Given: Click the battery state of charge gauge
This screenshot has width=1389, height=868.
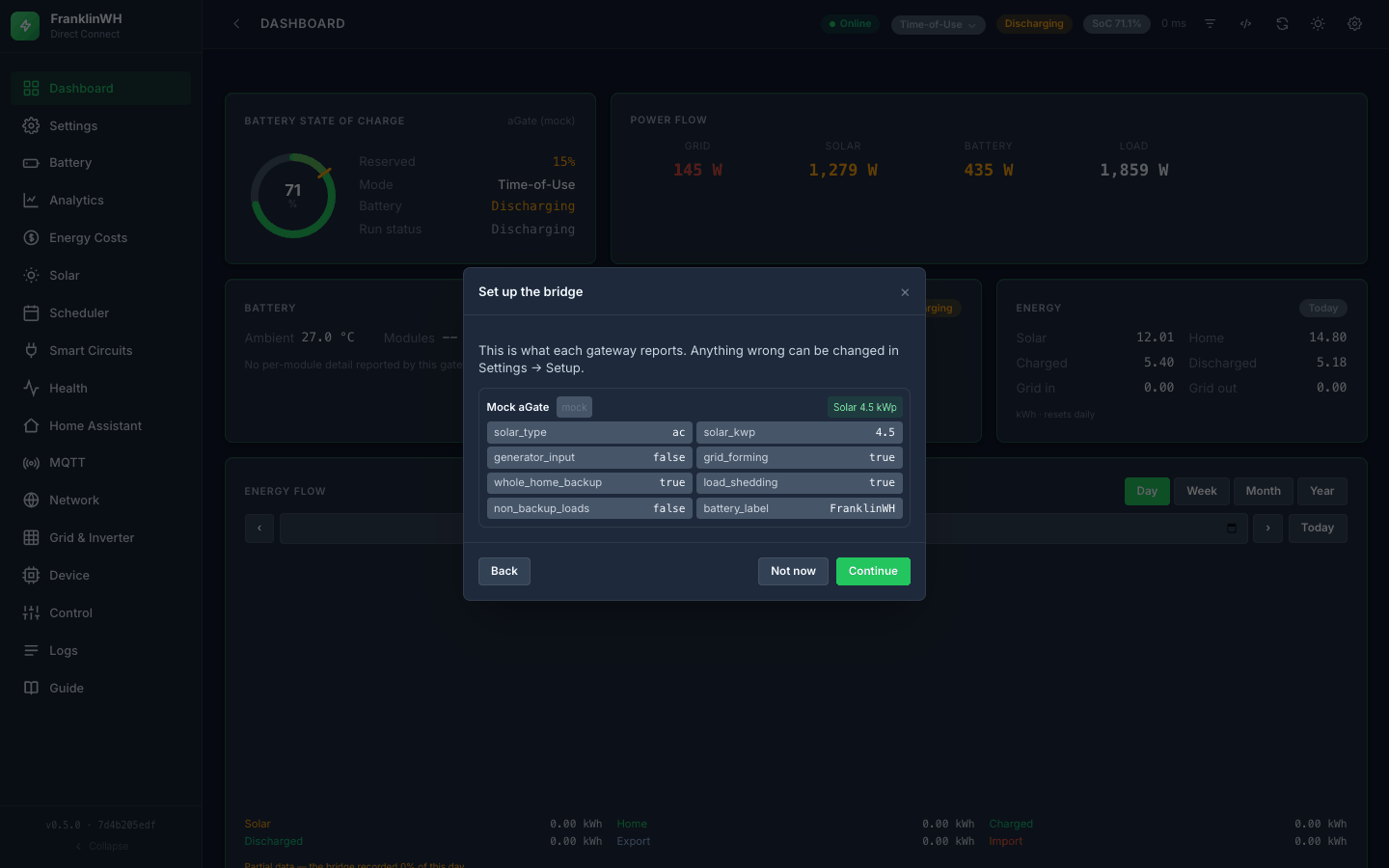Looking at the screenshot, I should click(x=293, y=196).
